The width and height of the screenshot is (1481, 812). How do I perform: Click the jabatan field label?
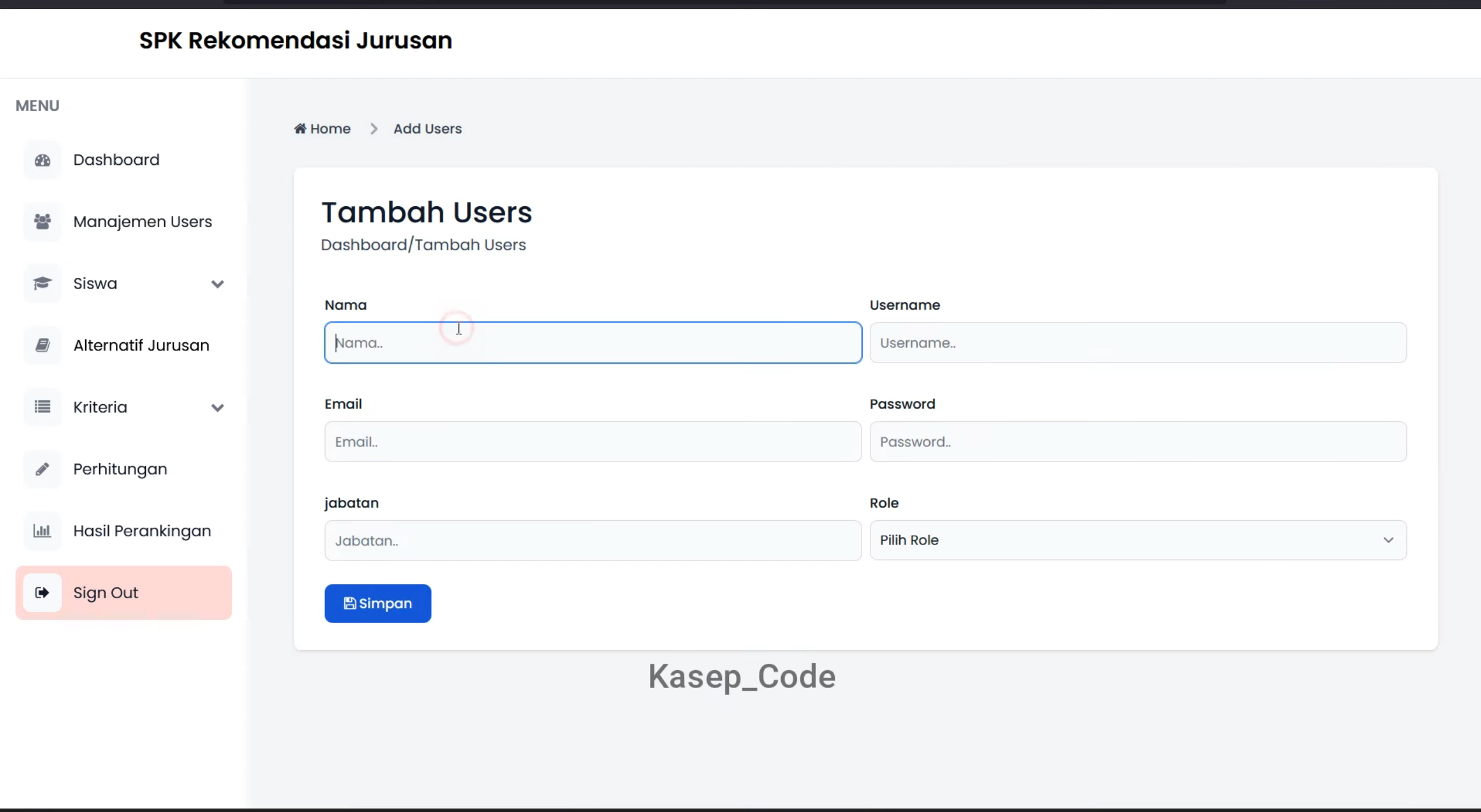(351, 503)
